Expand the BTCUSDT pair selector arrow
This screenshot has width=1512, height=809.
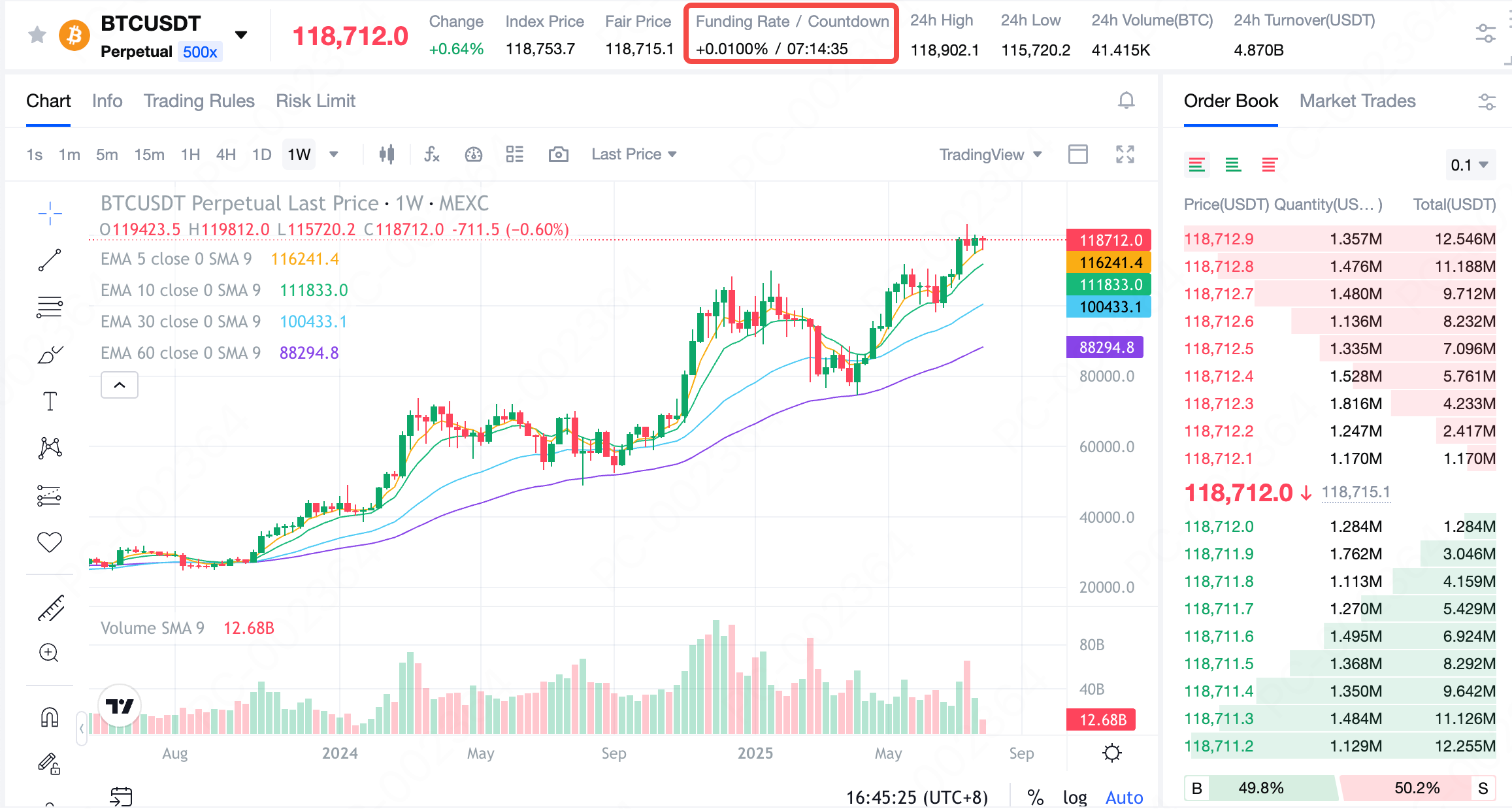tap(241, 35)
